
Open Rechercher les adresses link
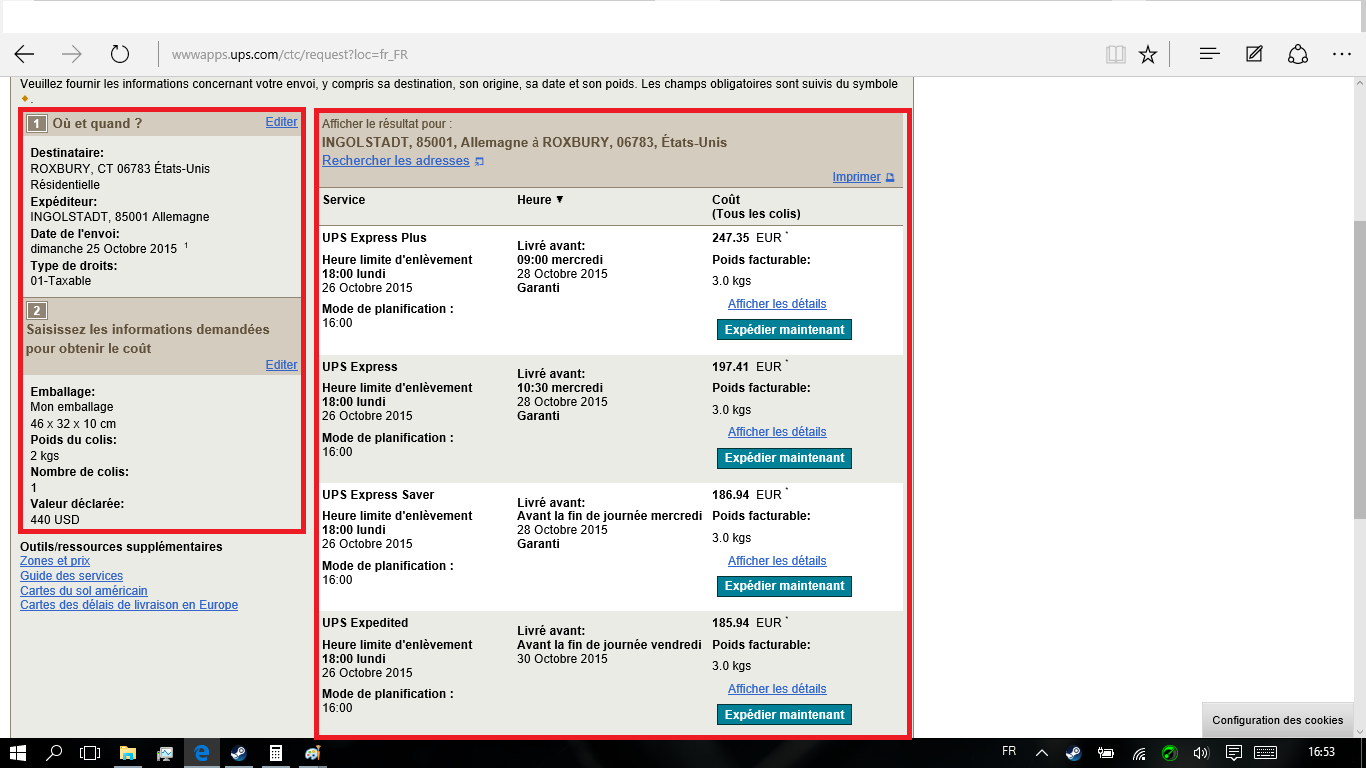coord(395,161)
